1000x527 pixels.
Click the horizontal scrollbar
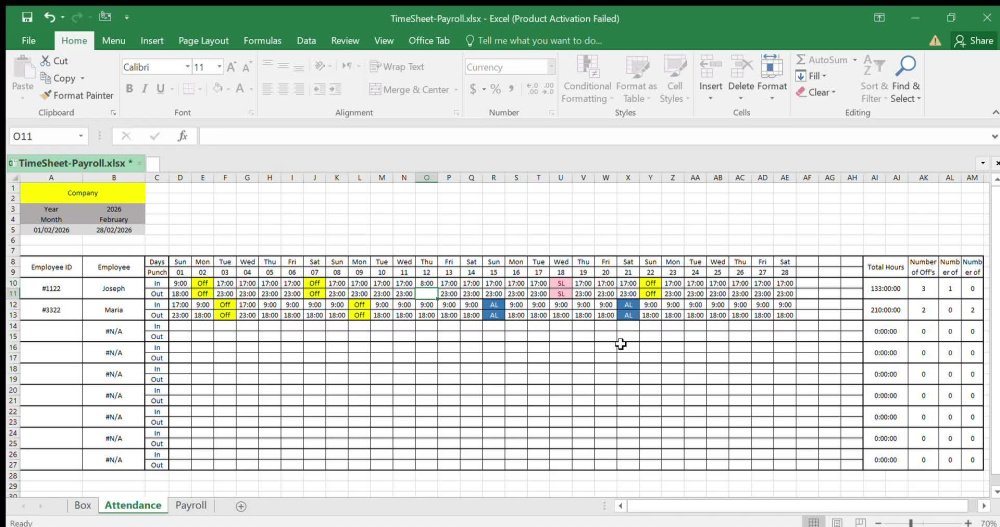click(797, 506)
